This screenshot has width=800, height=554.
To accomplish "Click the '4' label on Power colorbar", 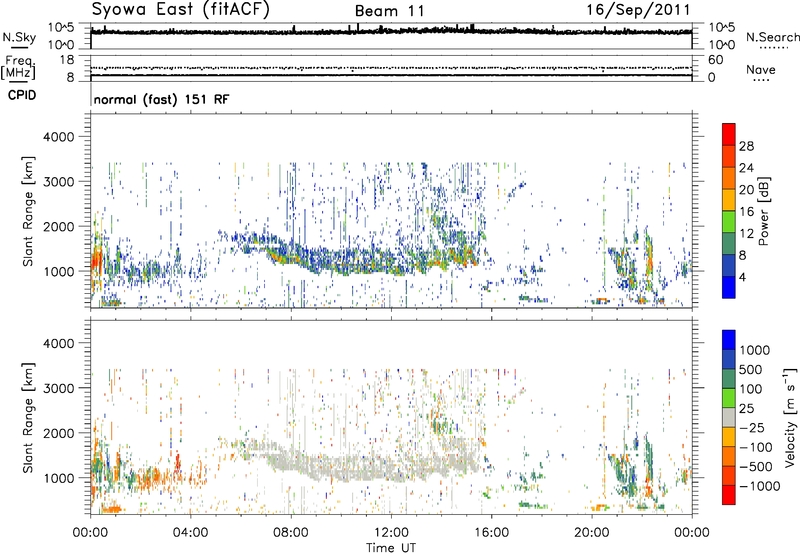I will [743, 277].
